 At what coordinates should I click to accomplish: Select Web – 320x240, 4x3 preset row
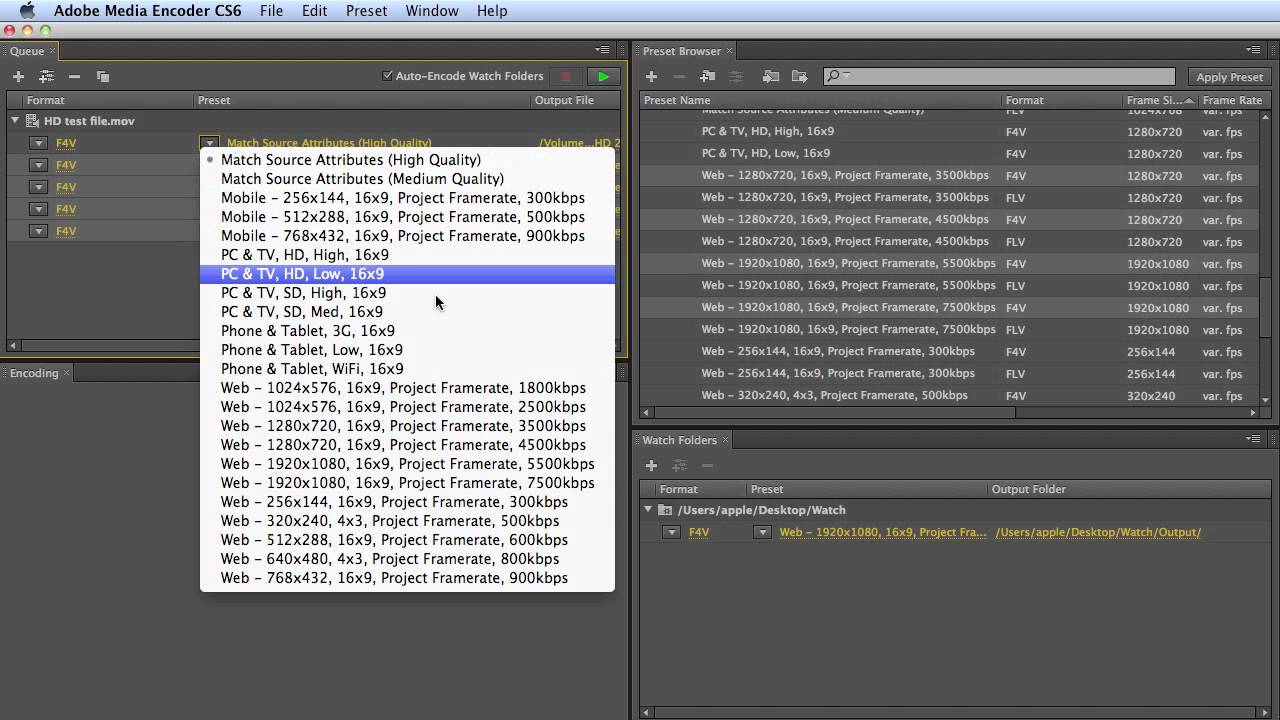tap(948, 395)
